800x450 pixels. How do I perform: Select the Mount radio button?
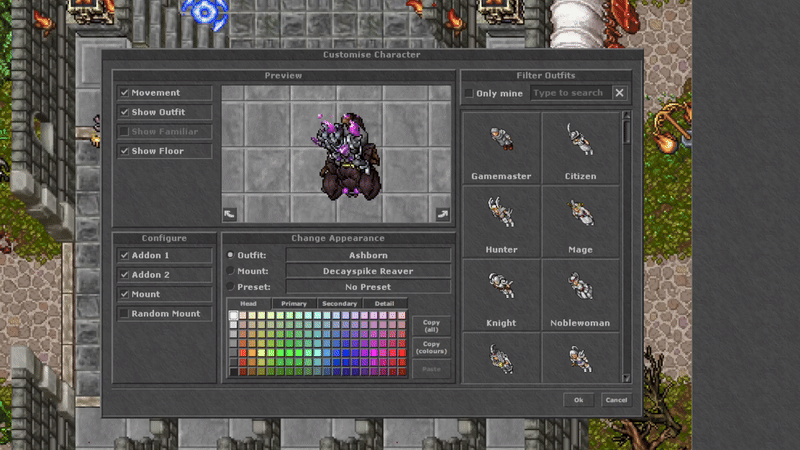(x=231, y=270)
